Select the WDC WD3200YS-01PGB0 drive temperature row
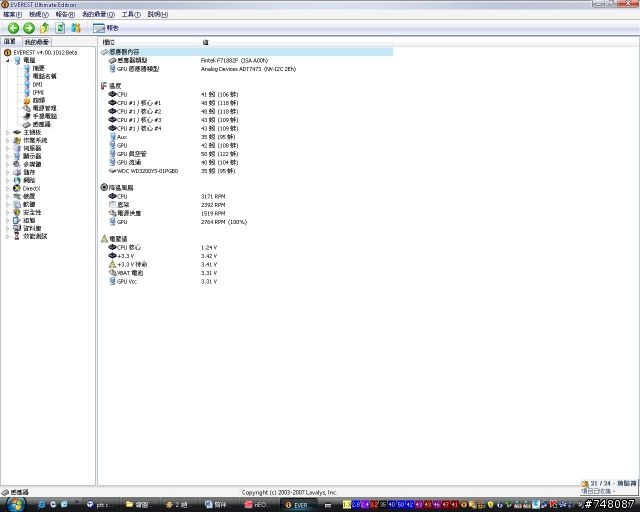Viewport: 640px width, 512px height. pyautogui.click(x=246, y=171)
